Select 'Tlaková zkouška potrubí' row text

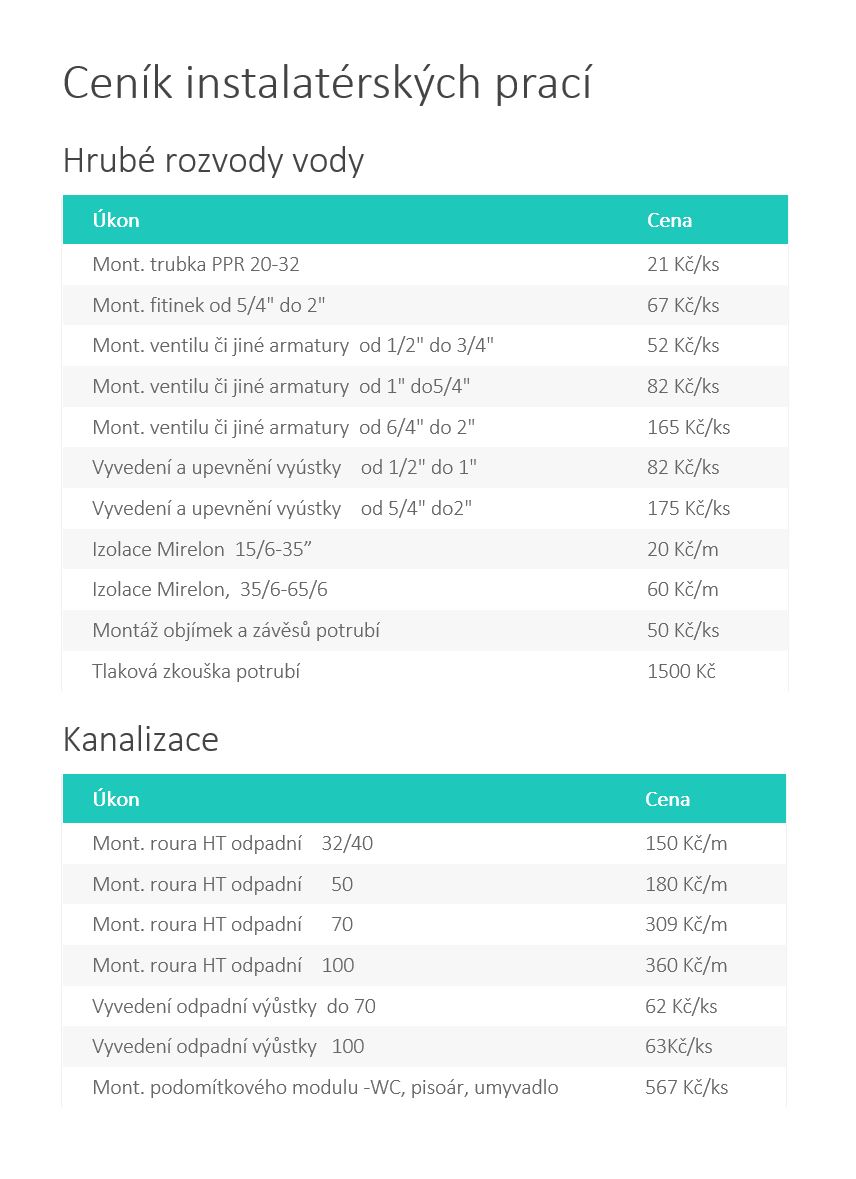(x=196, y=671)
